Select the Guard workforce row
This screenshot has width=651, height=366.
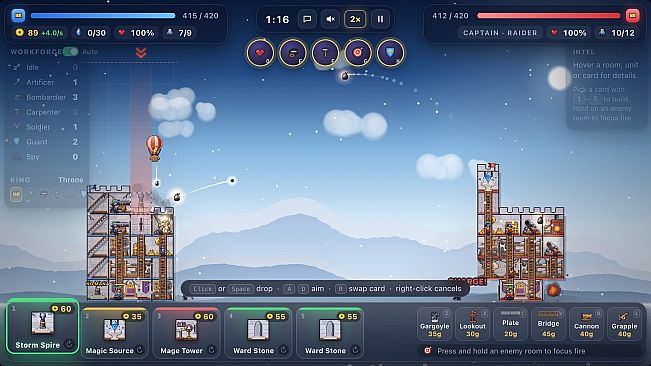coord(45,142)
